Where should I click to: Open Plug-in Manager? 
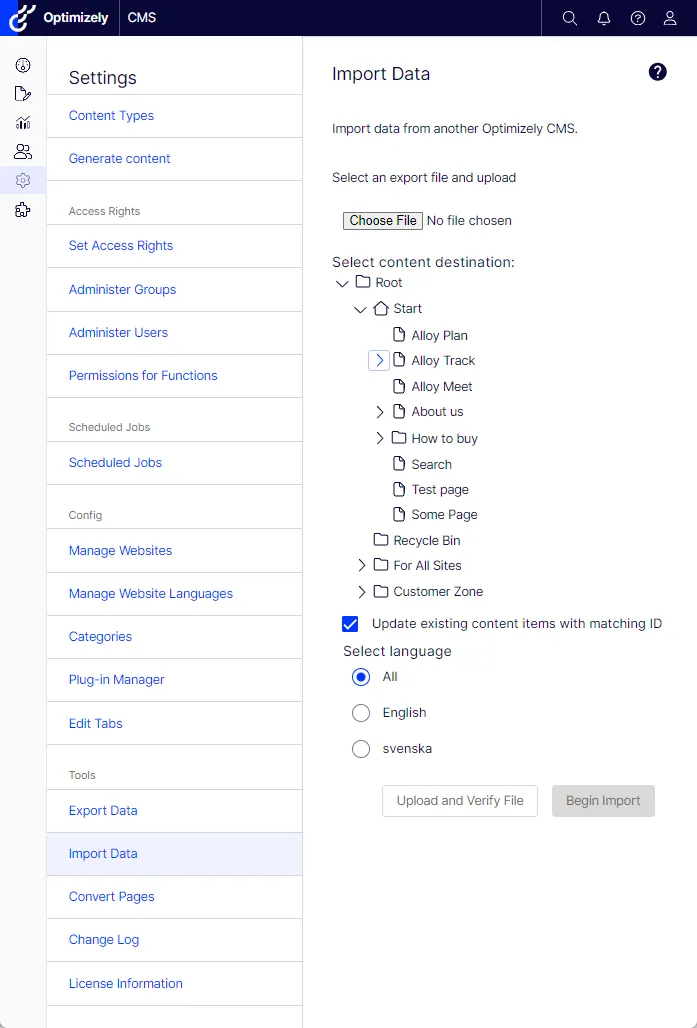click(174, 680)
